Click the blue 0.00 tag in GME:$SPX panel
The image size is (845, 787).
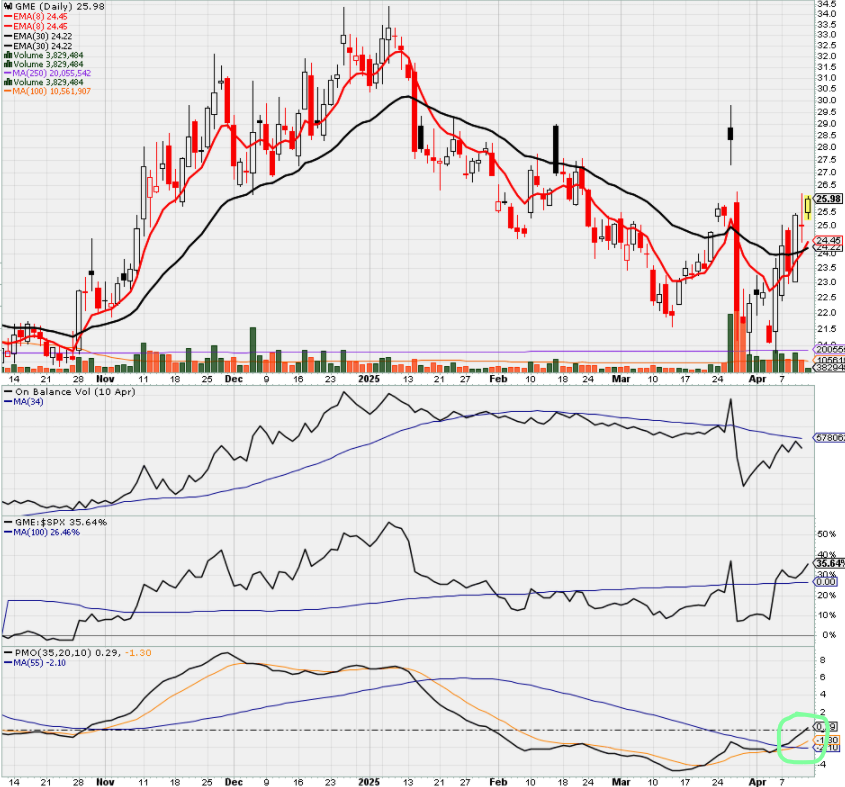point(826,582)
